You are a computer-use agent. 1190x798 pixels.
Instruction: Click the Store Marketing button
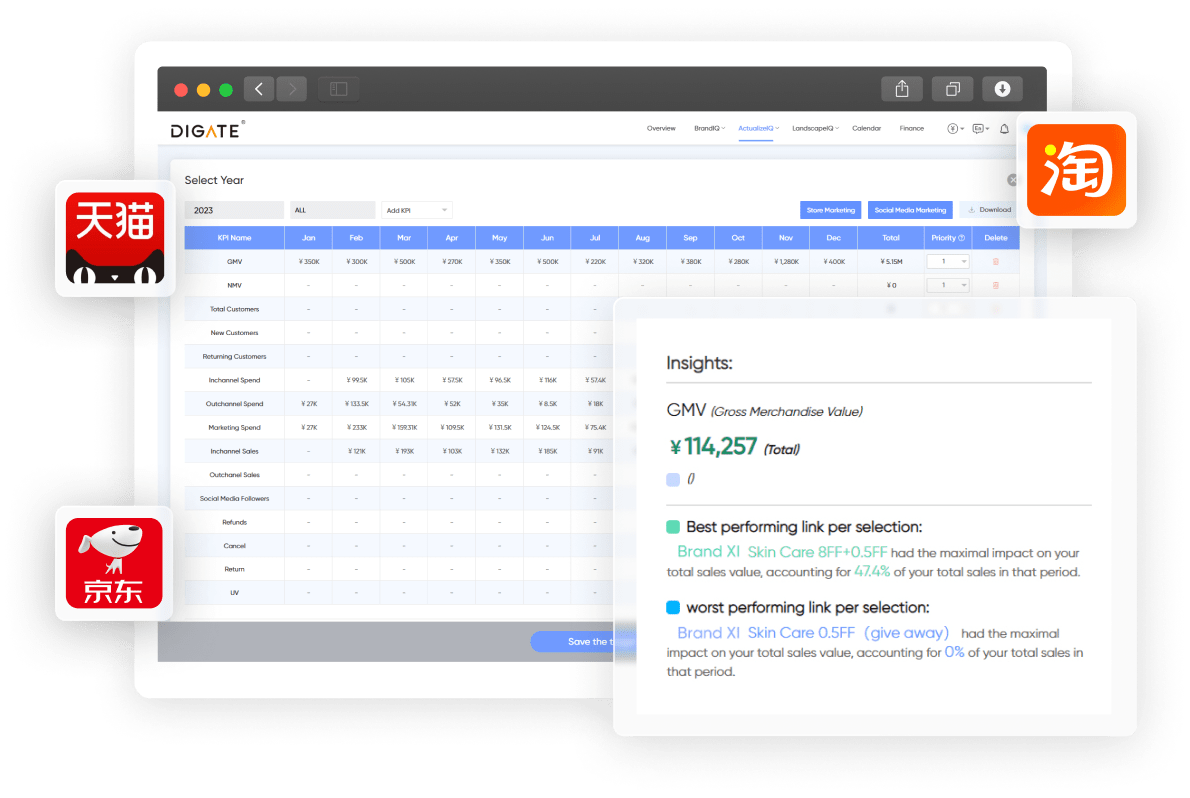[830, 210]
